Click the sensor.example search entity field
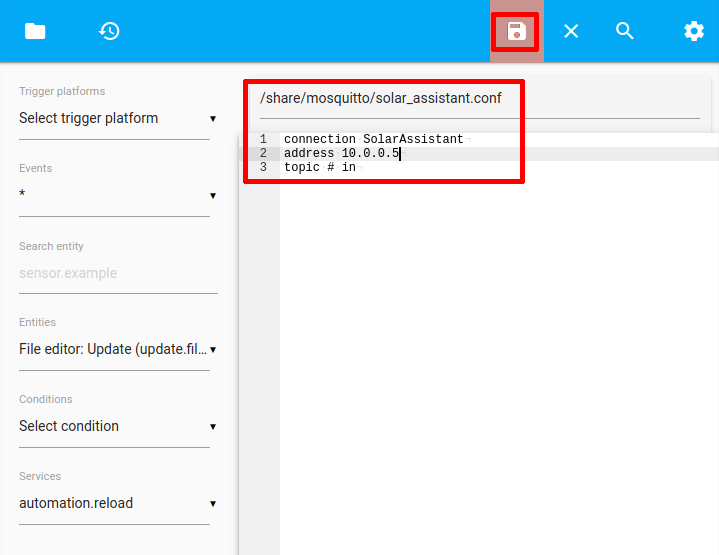 tap(117, 273)
